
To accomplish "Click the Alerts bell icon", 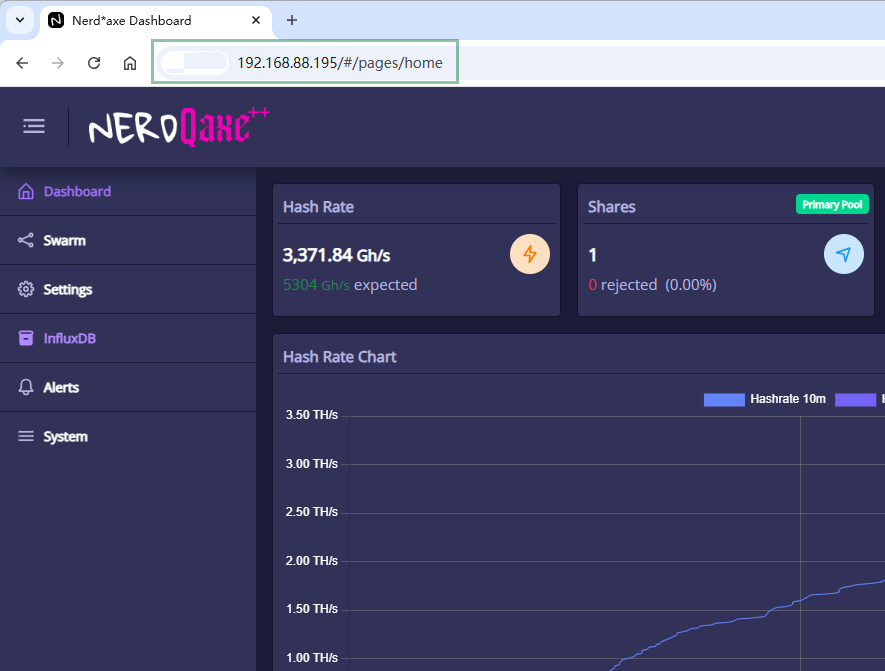I will pyautogui.click(x=26, y=388).
